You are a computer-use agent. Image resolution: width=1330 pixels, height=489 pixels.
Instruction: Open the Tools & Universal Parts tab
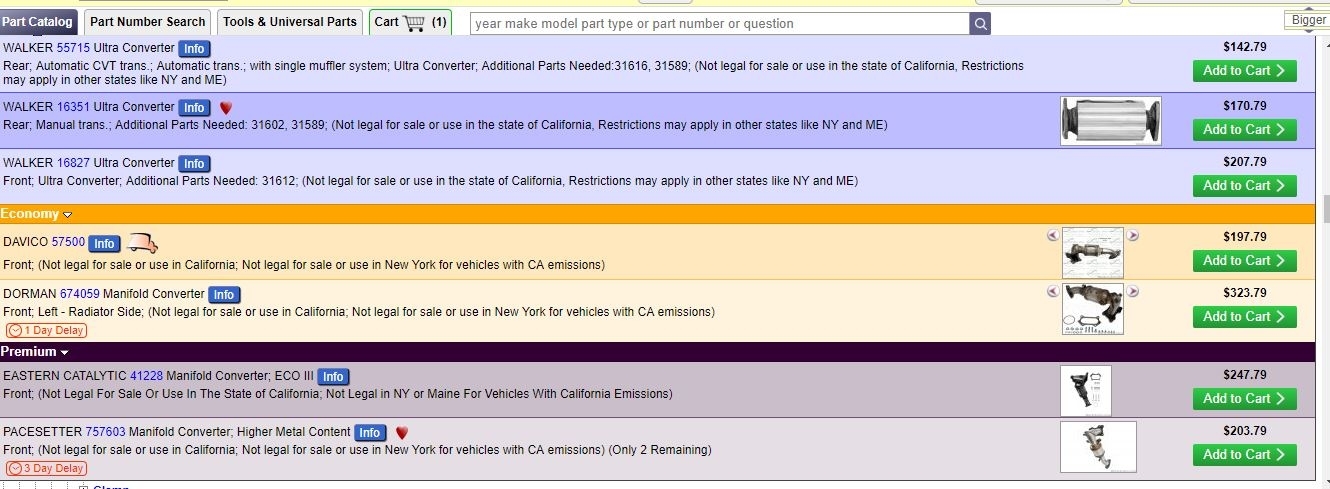[289, 22]
